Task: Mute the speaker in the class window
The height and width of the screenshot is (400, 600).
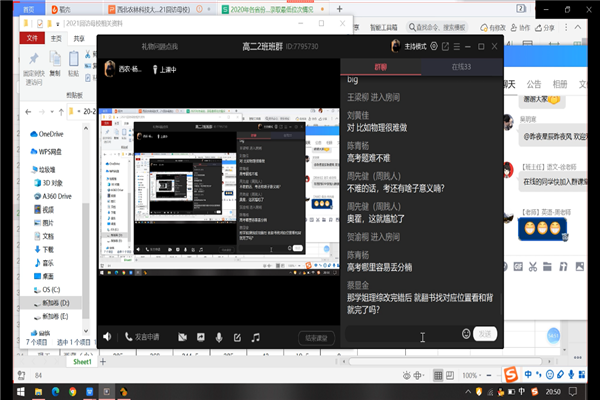Action: point(107,337)
